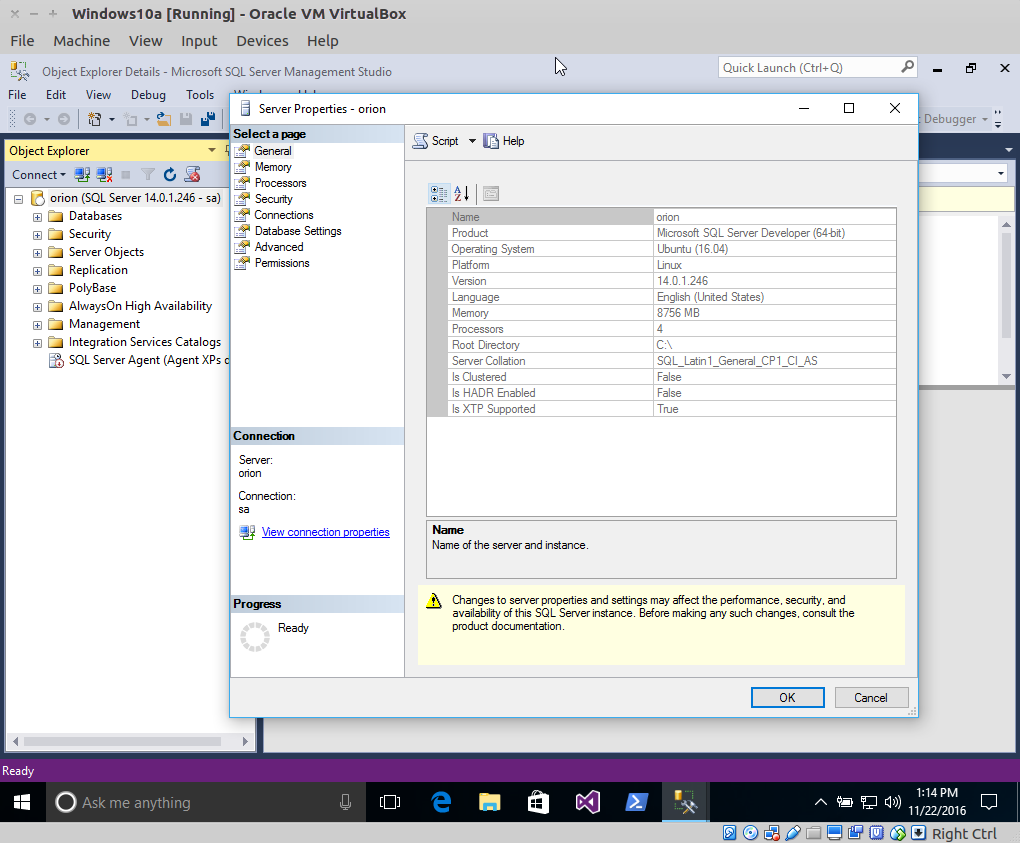Screen dimensions: 1020x843
Task: Open Windows Store from the taskbar
Action: 538,802
